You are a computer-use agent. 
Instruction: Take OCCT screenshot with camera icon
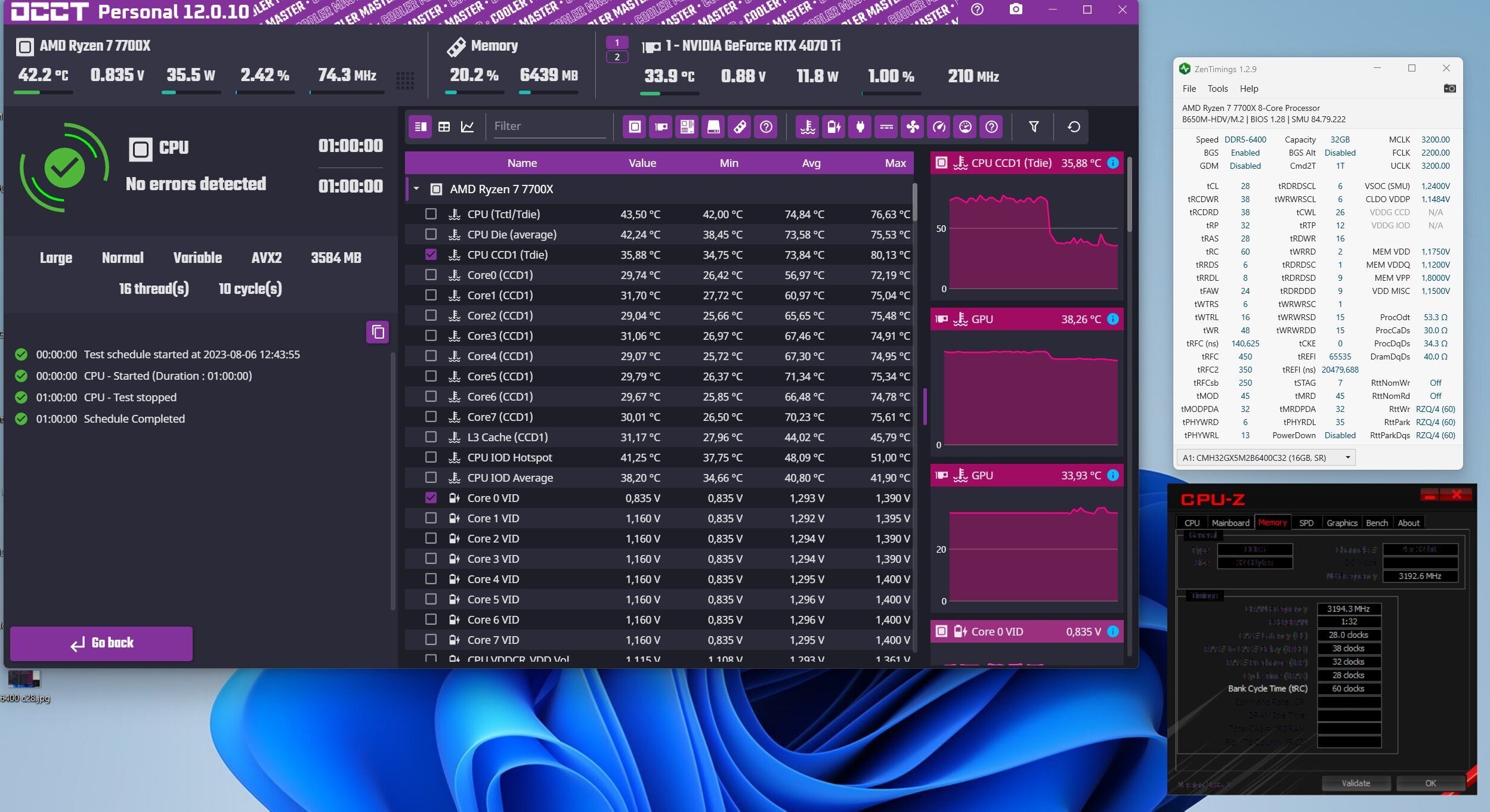tap(1015, 10)
